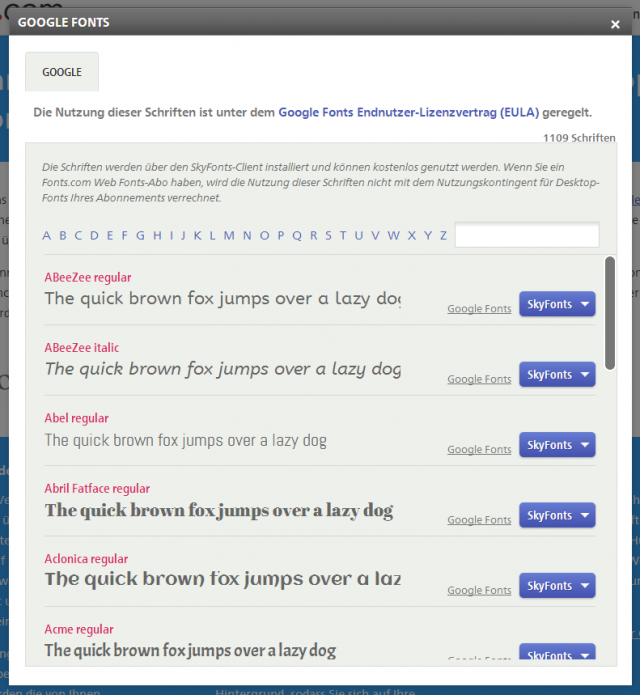The image size is (640, 695).
Task: Click the '1109 Schriften' count text
Action: click(x=579, y=138)
